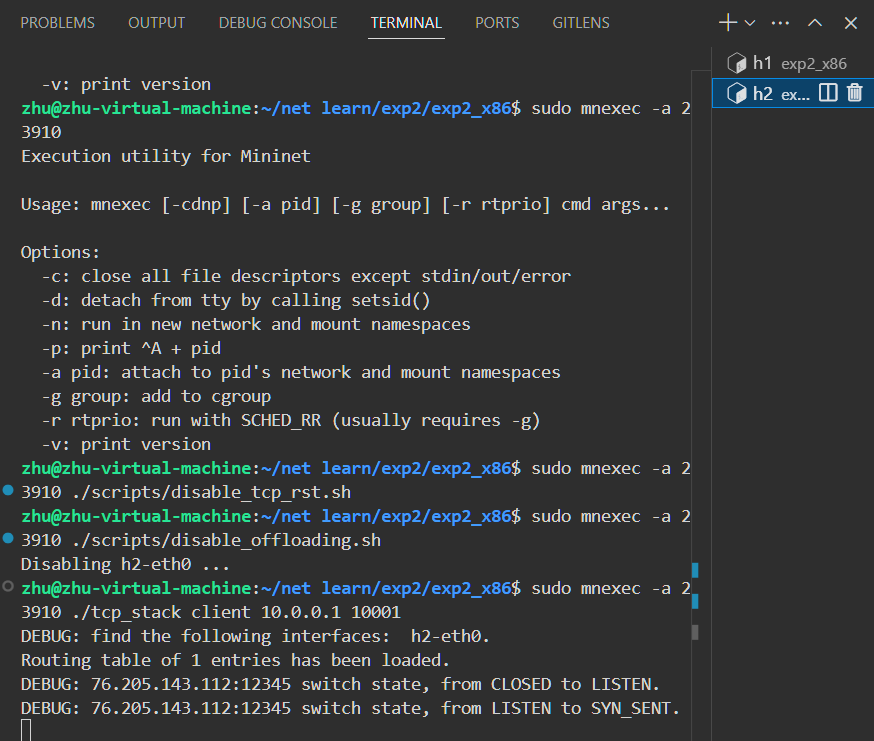Click the "-a pid: attach to pid's network" line
874x741 pixels.
301,372
